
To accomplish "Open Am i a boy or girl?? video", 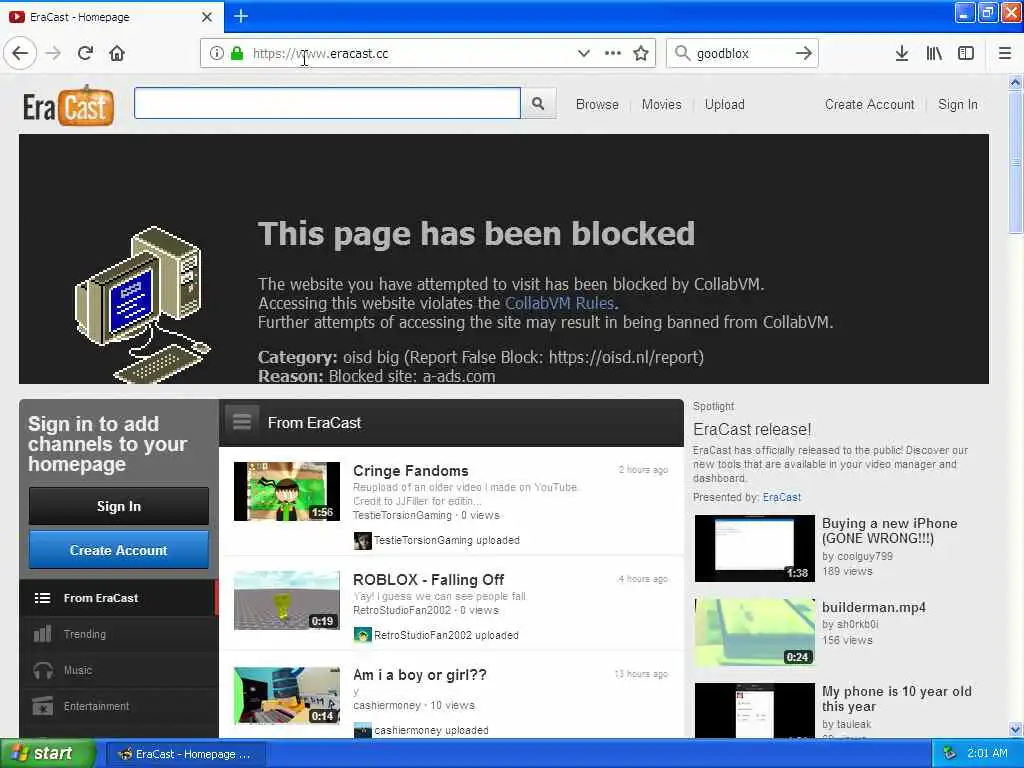I will coord(419,675).
